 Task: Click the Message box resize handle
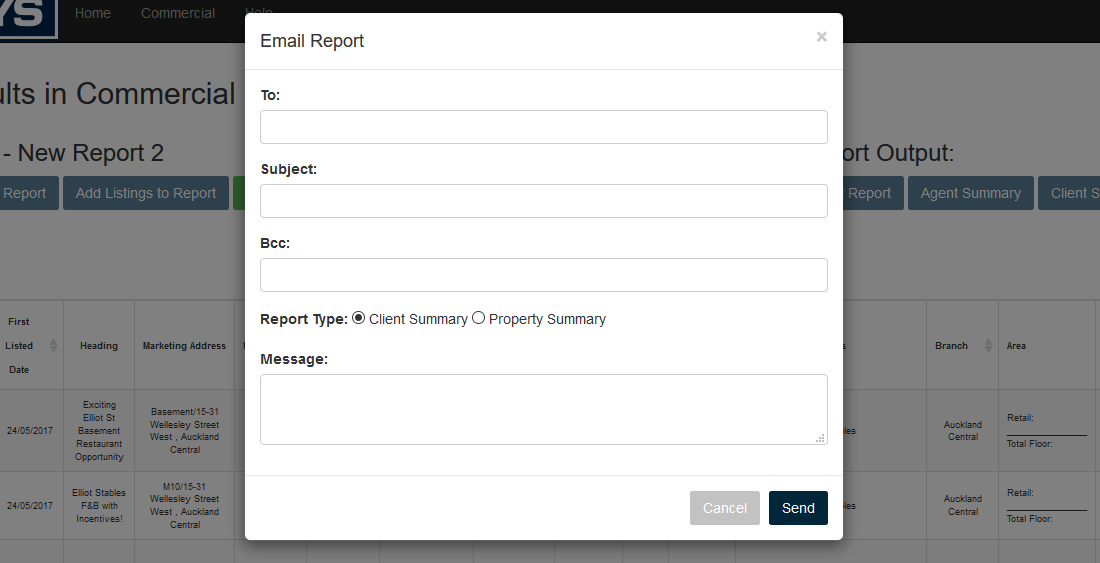coord(821,438)
